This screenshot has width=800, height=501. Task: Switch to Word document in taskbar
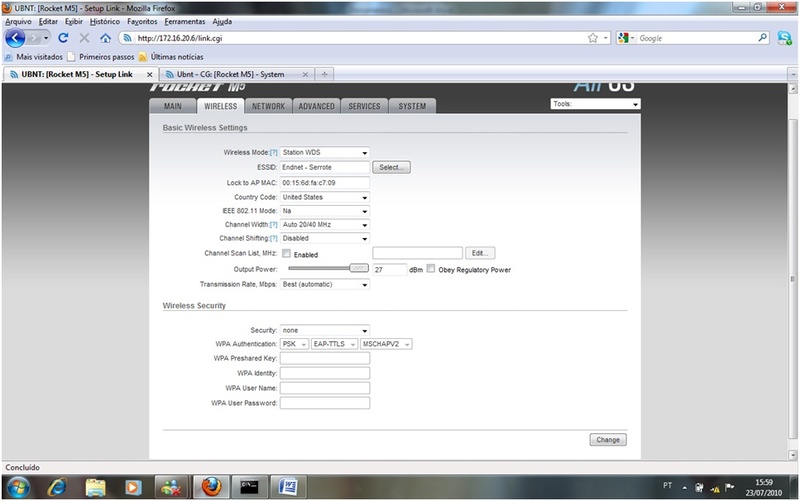point(288,487)
